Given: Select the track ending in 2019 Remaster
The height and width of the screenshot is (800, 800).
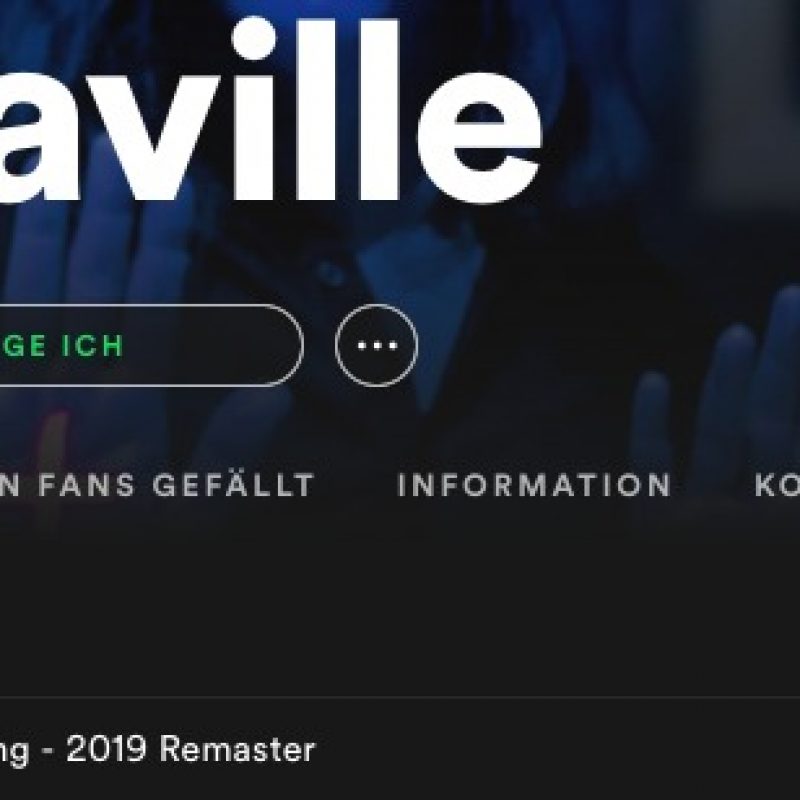Looking at the screenshot, I should [x=400, y=749].
